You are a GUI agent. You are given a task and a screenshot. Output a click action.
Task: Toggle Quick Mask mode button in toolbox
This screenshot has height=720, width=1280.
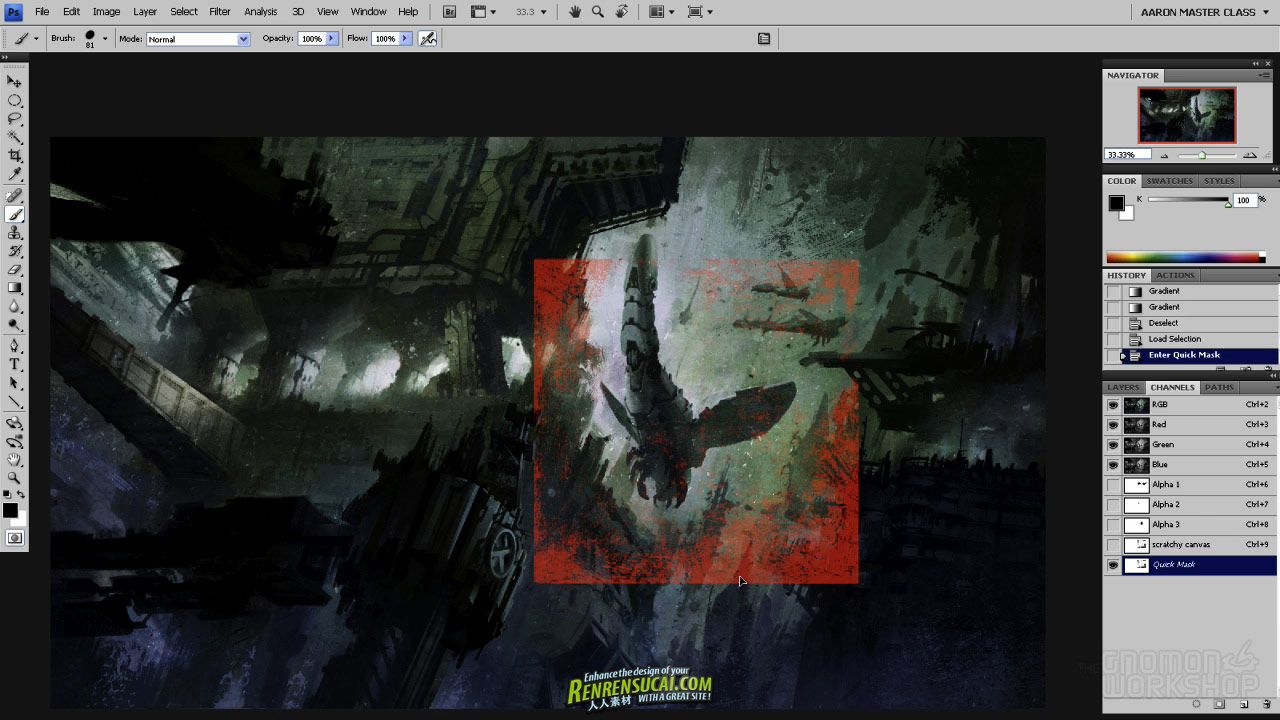tap(14, 538)
